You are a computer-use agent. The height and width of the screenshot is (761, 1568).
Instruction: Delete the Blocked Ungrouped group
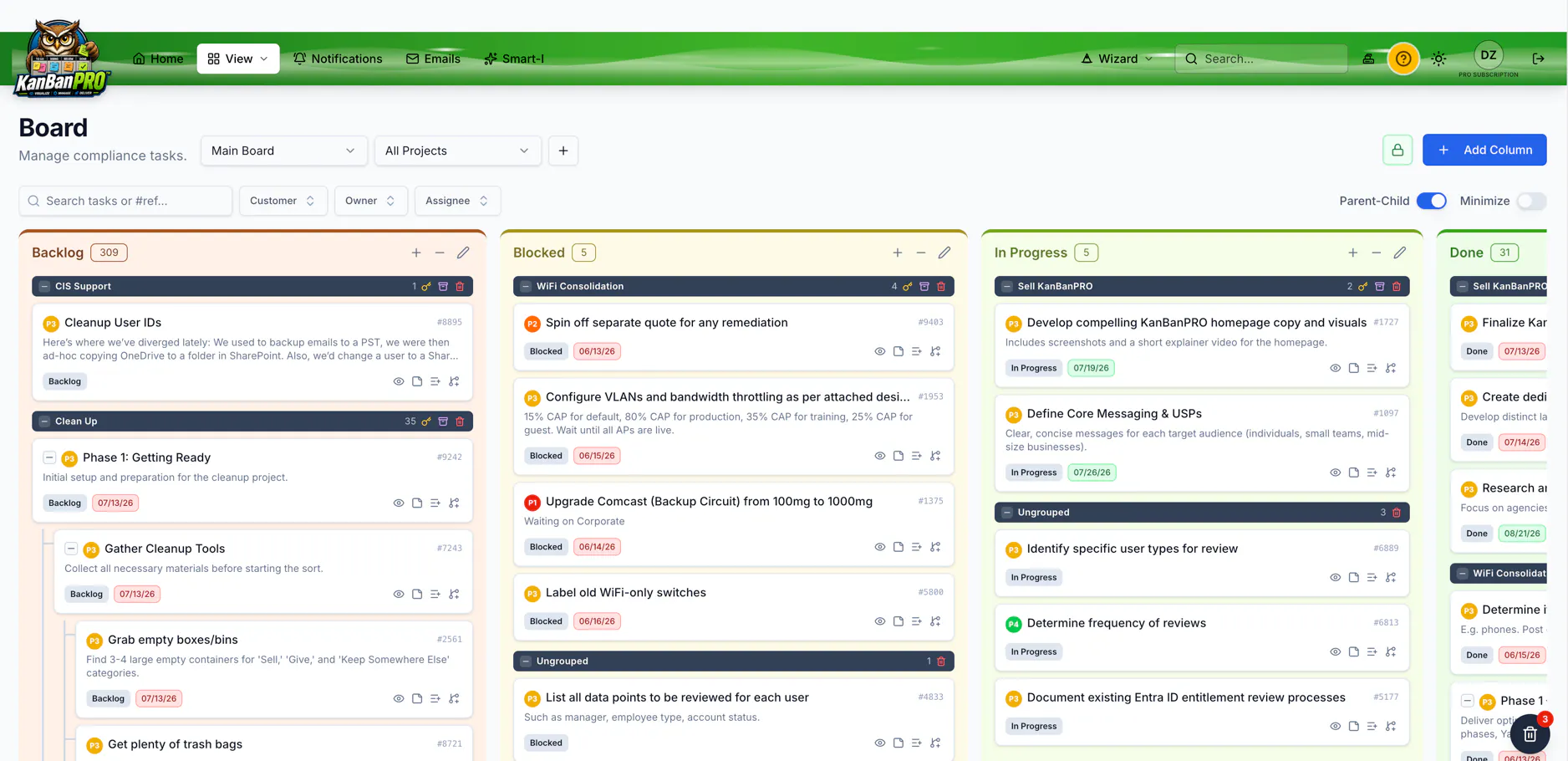coord(941,661)
